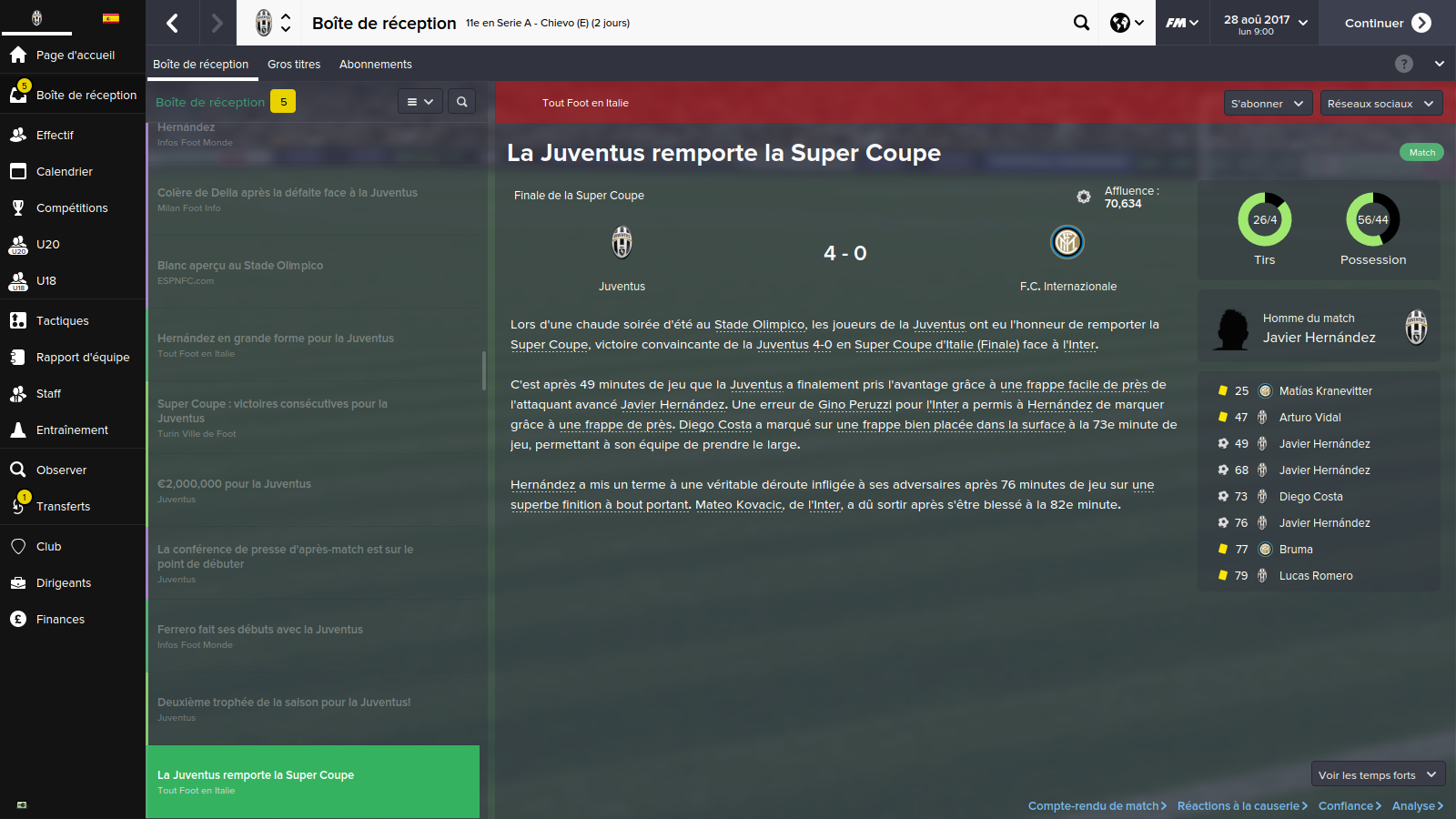Screen dimensions: 1456x819
Task: Open the help question mark icon
Action: pos(1404,64)
